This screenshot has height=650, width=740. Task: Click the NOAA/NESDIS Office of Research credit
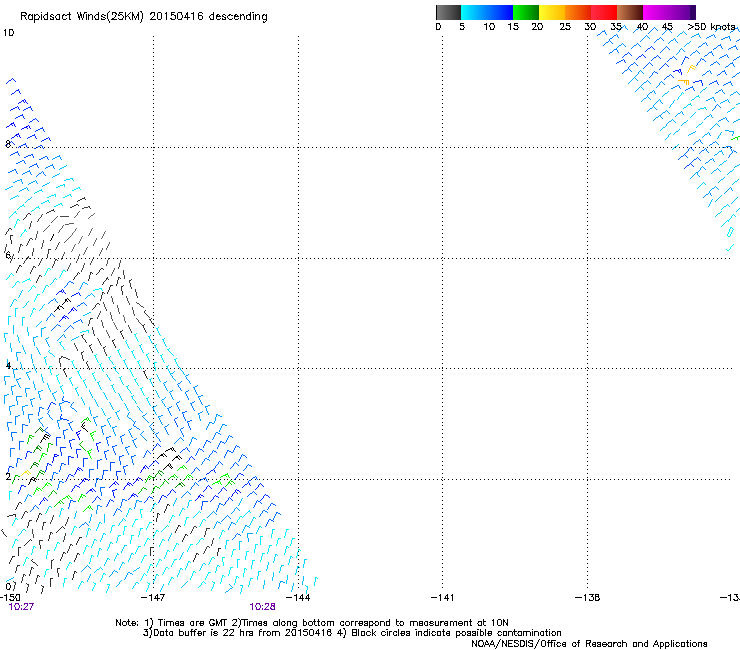pos(589,644)
